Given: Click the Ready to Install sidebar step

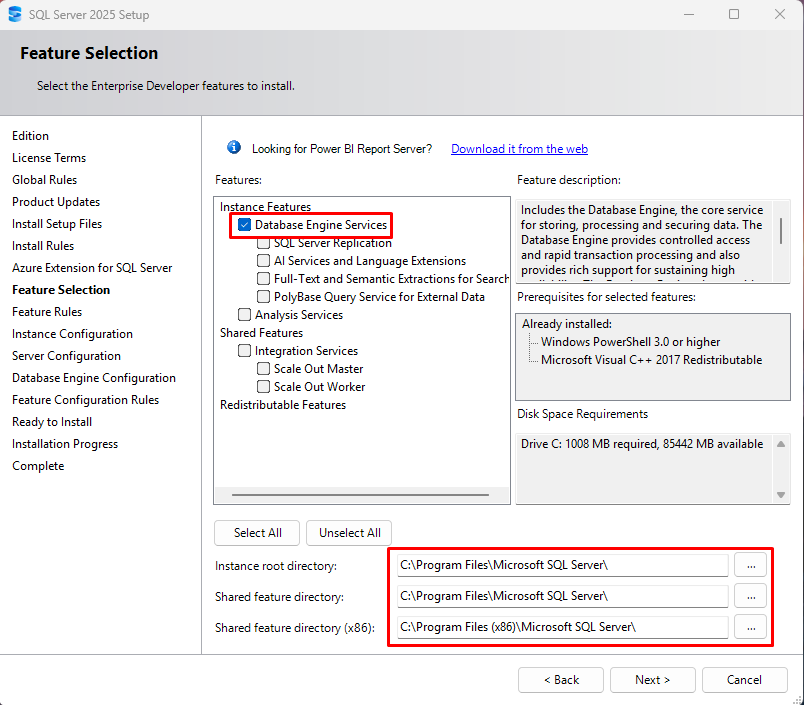Looking at the screenshot, I should pos(52,422).
